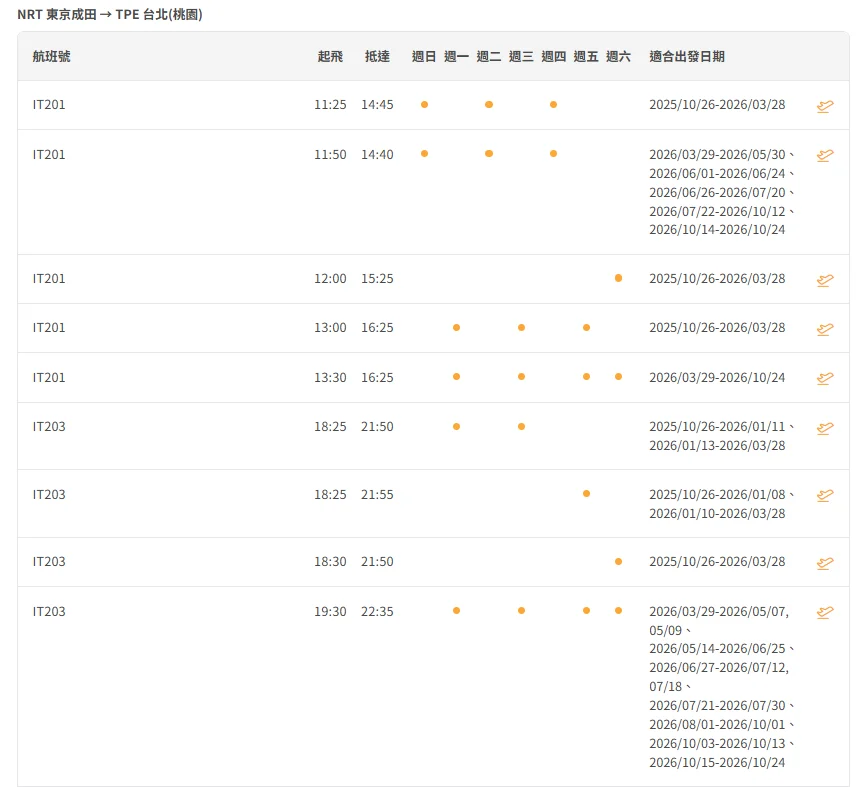Click the 適合出發日期 column header
Viewport: 865px width, 787px height.
[687, 56]
